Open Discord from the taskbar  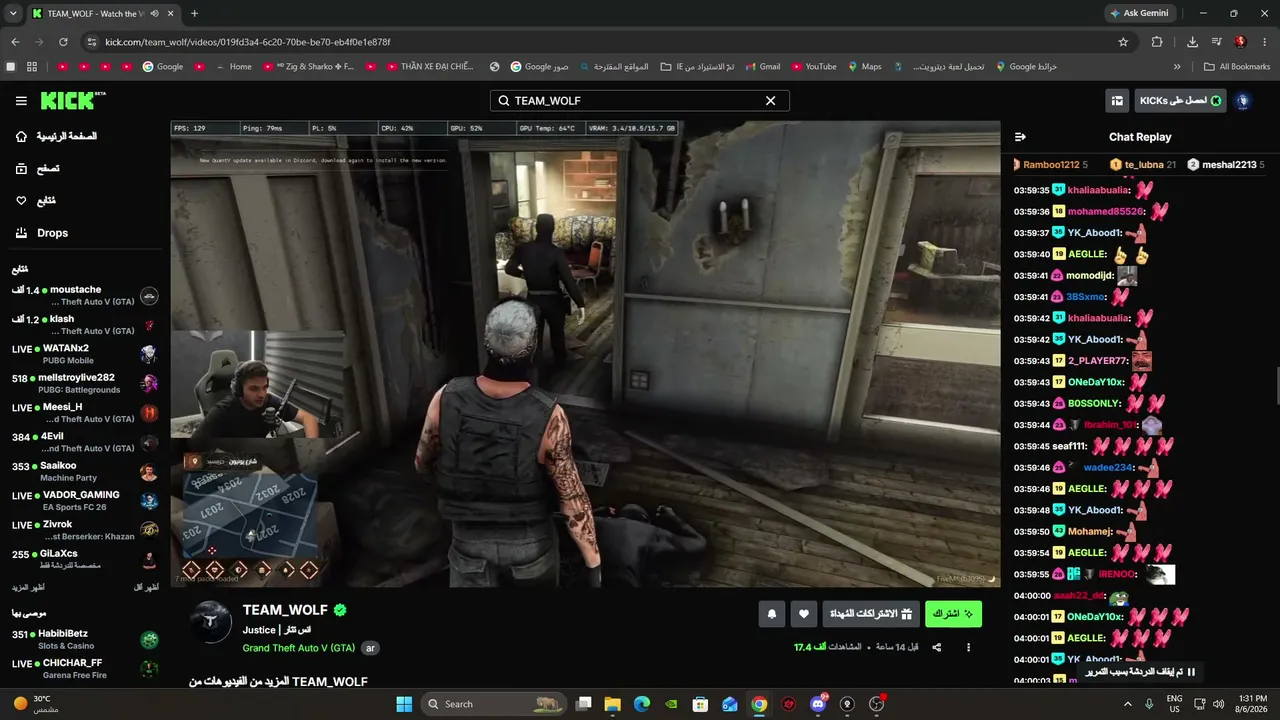click(818, 704)
